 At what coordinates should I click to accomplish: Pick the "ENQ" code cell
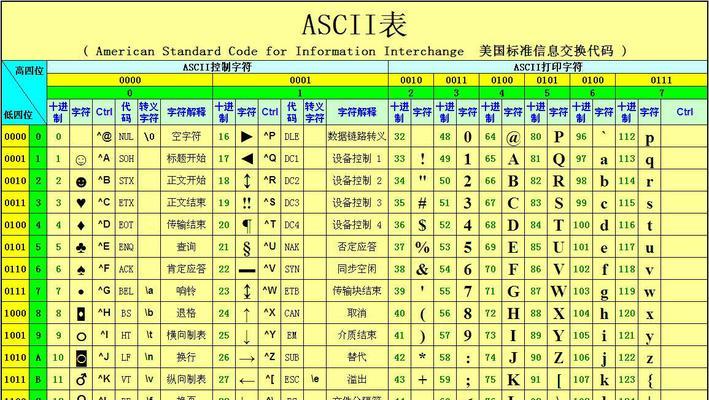click(126, 247)
